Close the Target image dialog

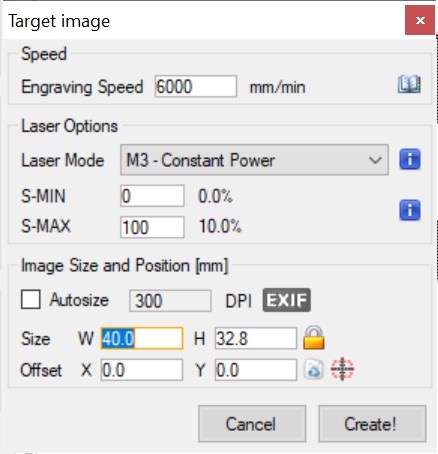pos(420,20)
